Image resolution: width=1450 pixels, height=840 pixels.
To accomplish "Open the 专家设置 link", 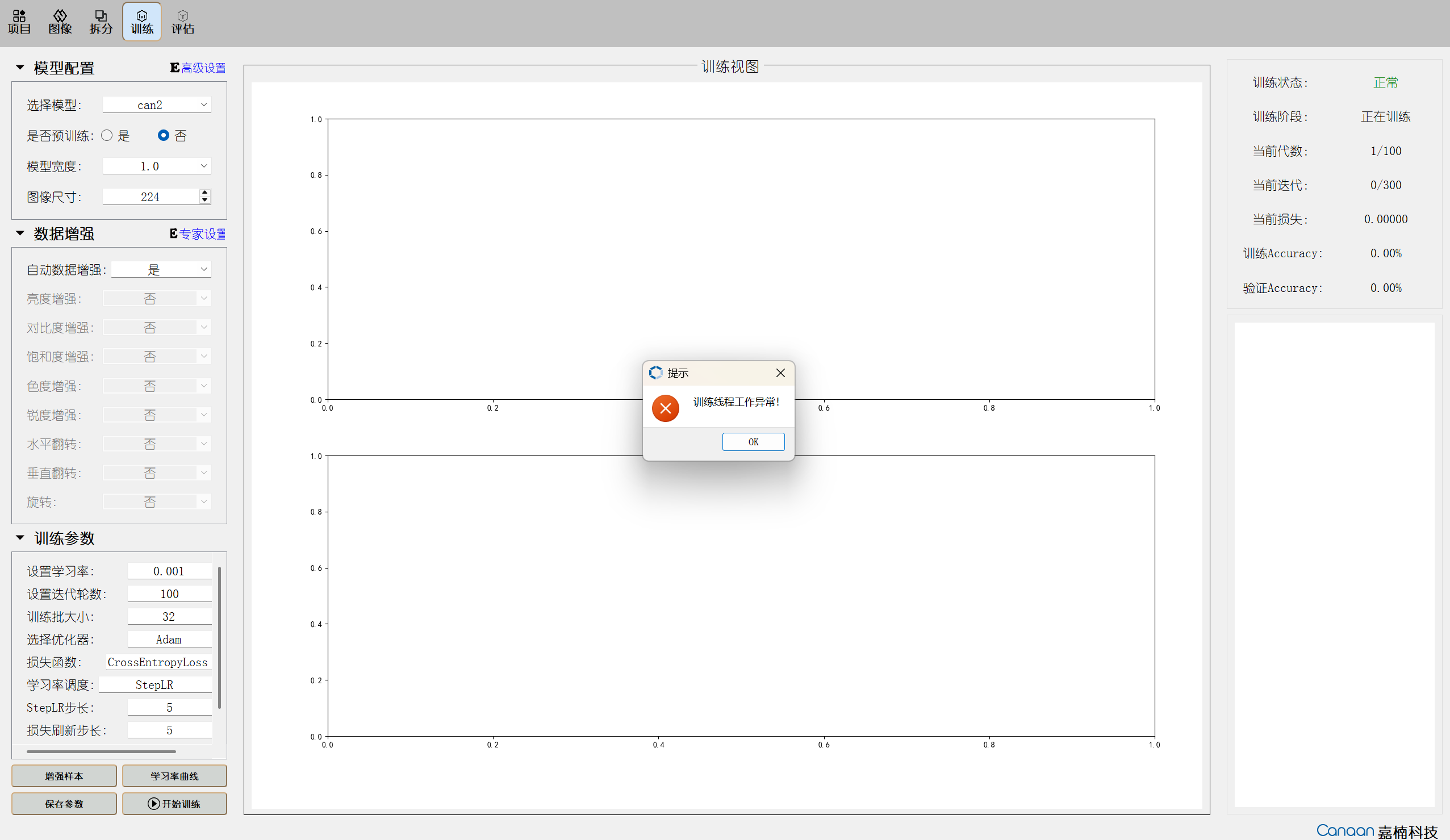I will [x=202, y=233].
